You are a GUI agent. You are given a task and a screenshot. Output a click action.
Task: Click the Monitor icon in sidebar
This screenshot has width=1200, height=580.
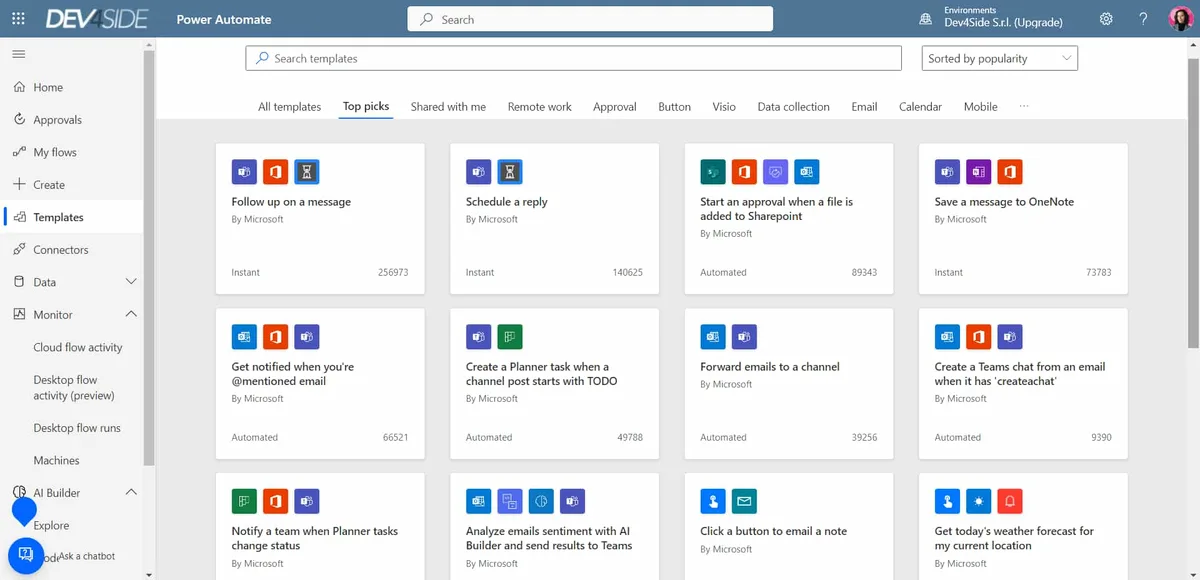coord(19,314)
